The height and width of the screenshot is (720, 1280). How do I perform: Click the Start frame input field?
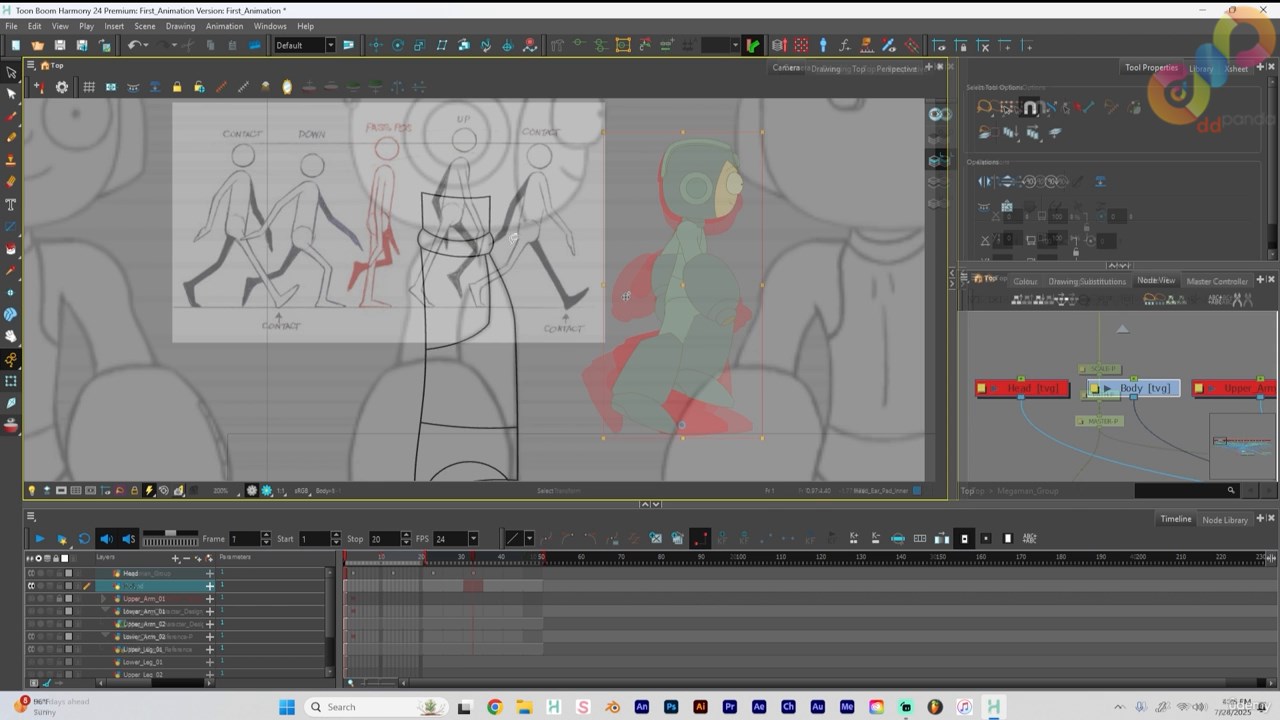point(314,539)
